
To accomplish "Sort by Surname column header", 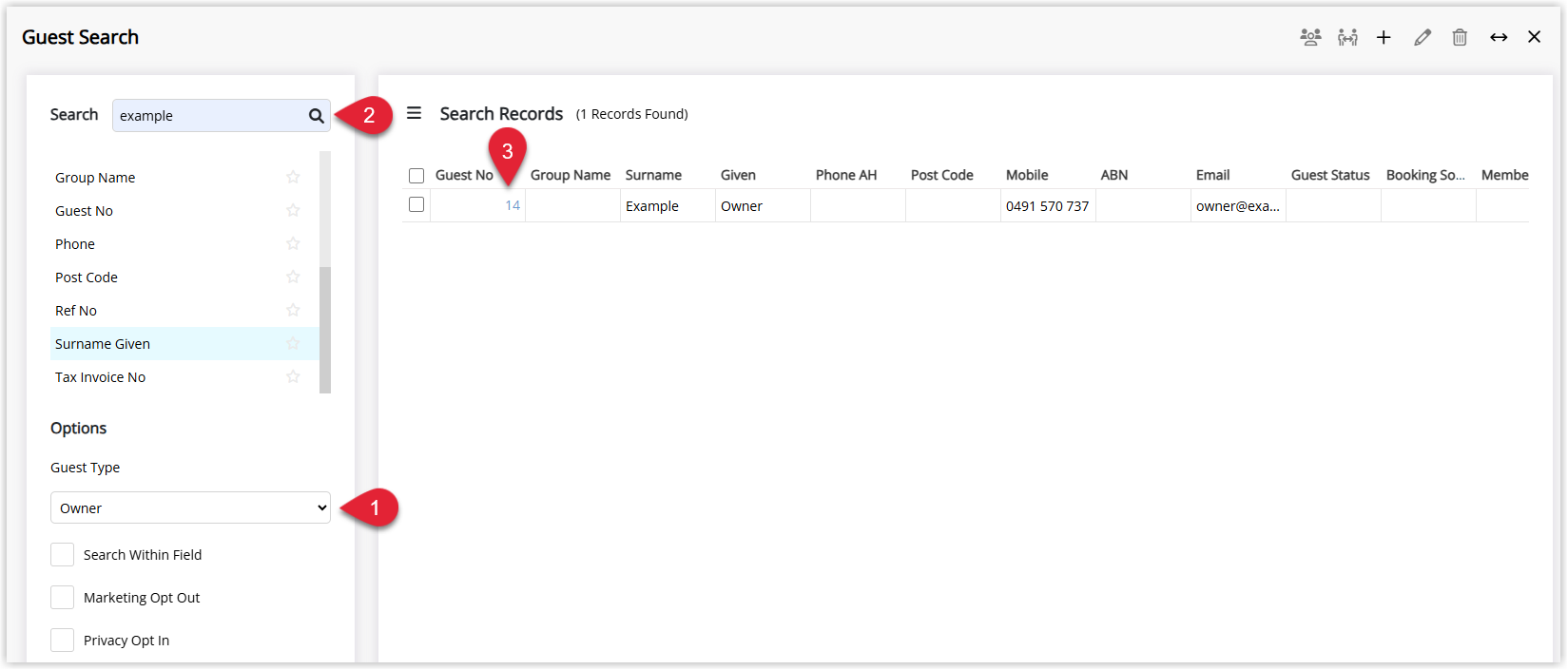I will click(x=653, y=175).
